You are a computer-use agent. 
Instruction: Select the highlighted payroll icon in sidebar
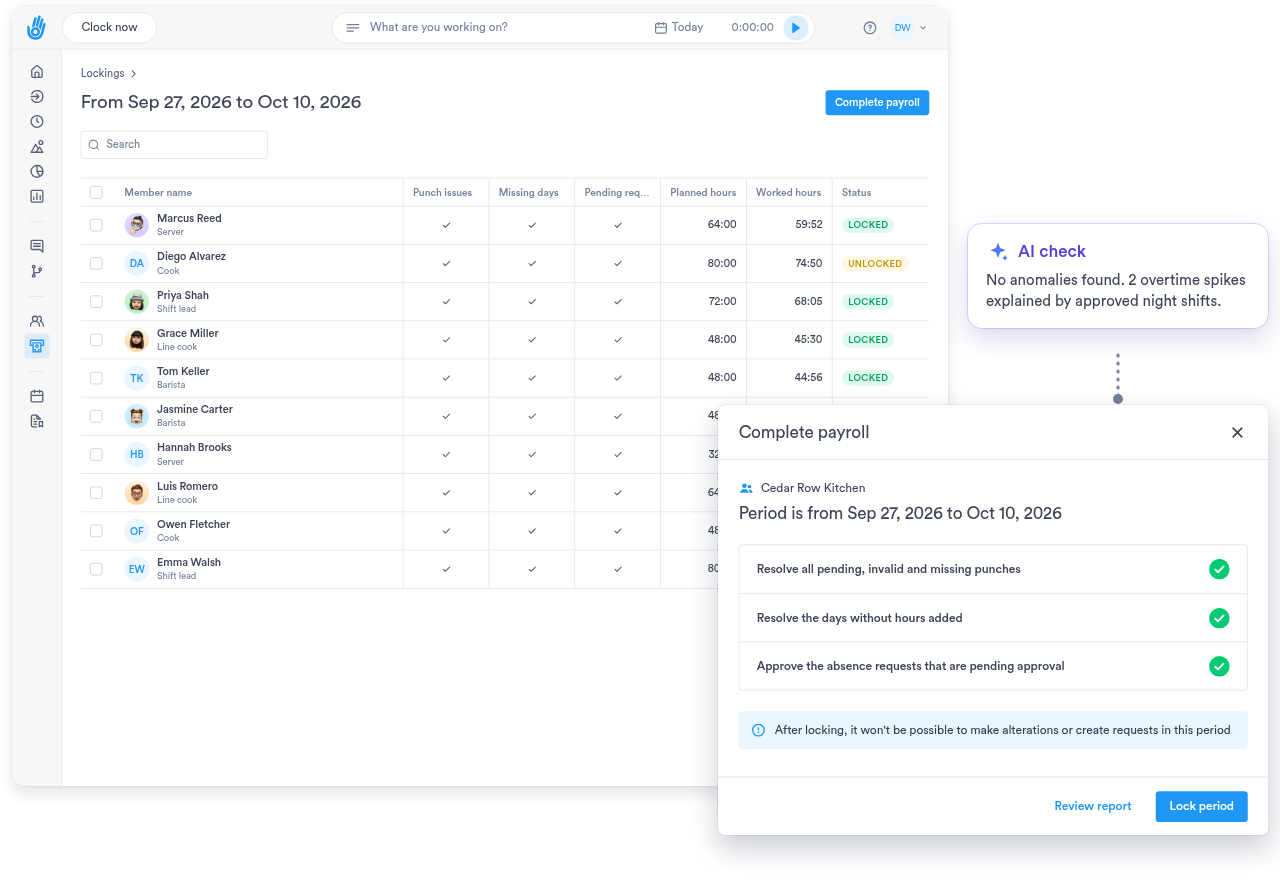click(x=37, y=346)
